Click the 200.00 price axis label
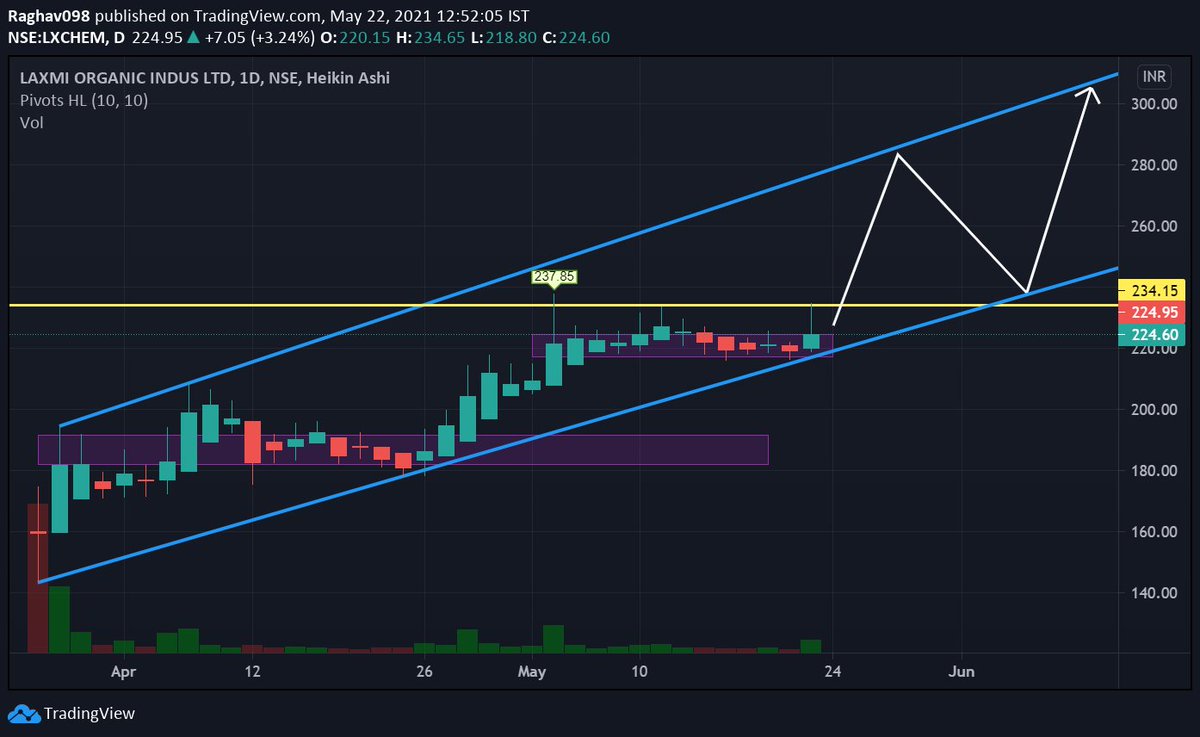1200x737 pixels. (1152, 410)
